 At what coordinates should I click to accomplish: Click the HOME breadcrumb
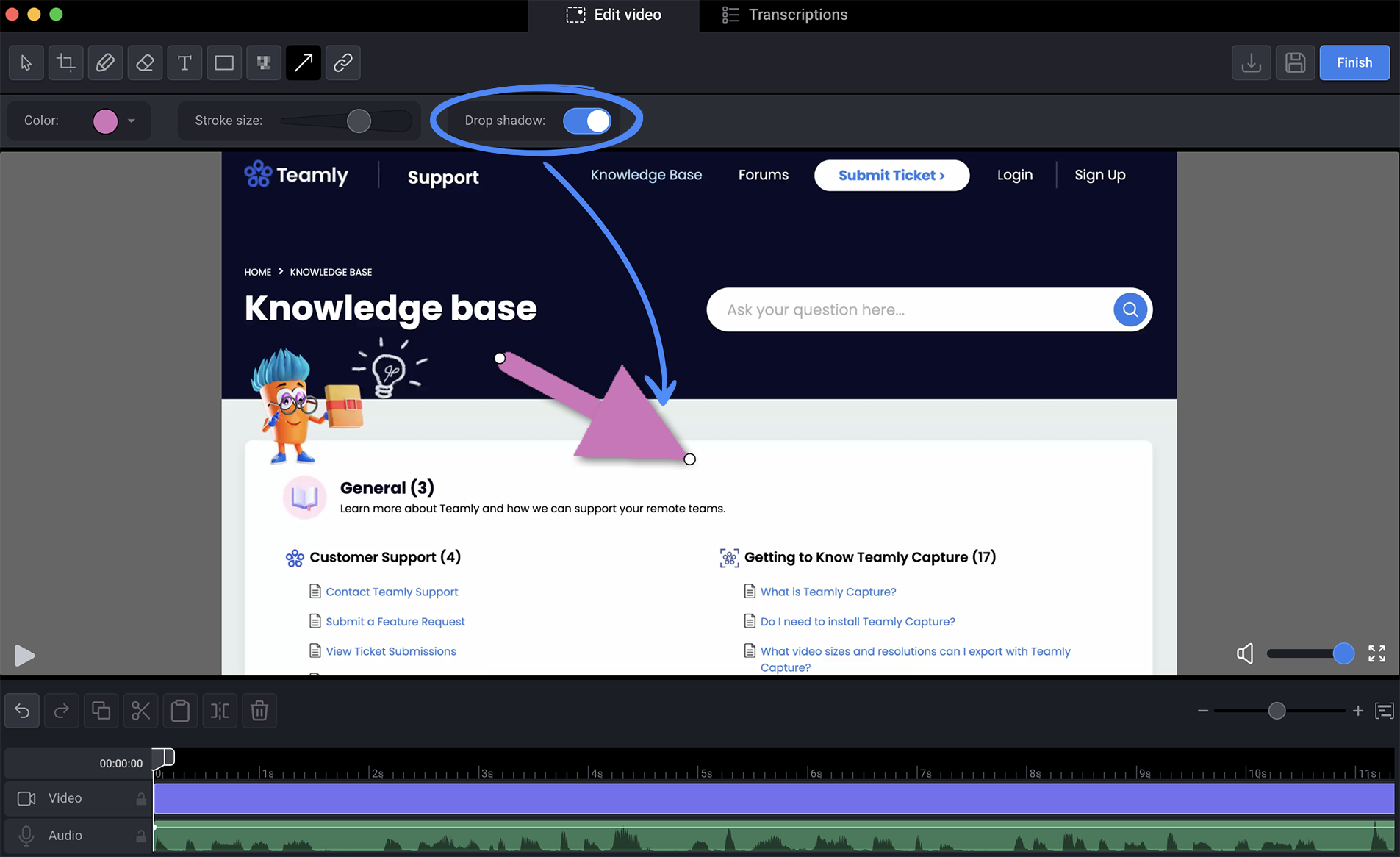[x=257, y=272]
